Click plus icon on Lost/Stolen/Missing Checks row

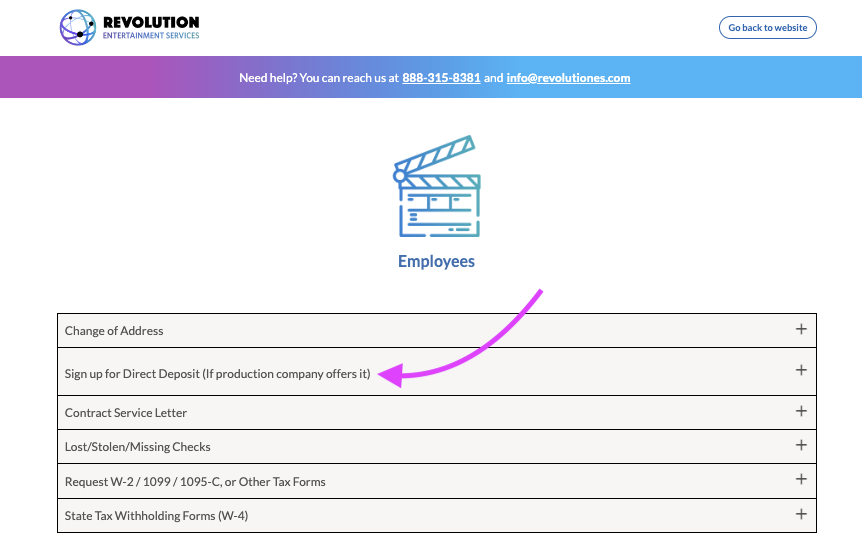click(801, 445)
